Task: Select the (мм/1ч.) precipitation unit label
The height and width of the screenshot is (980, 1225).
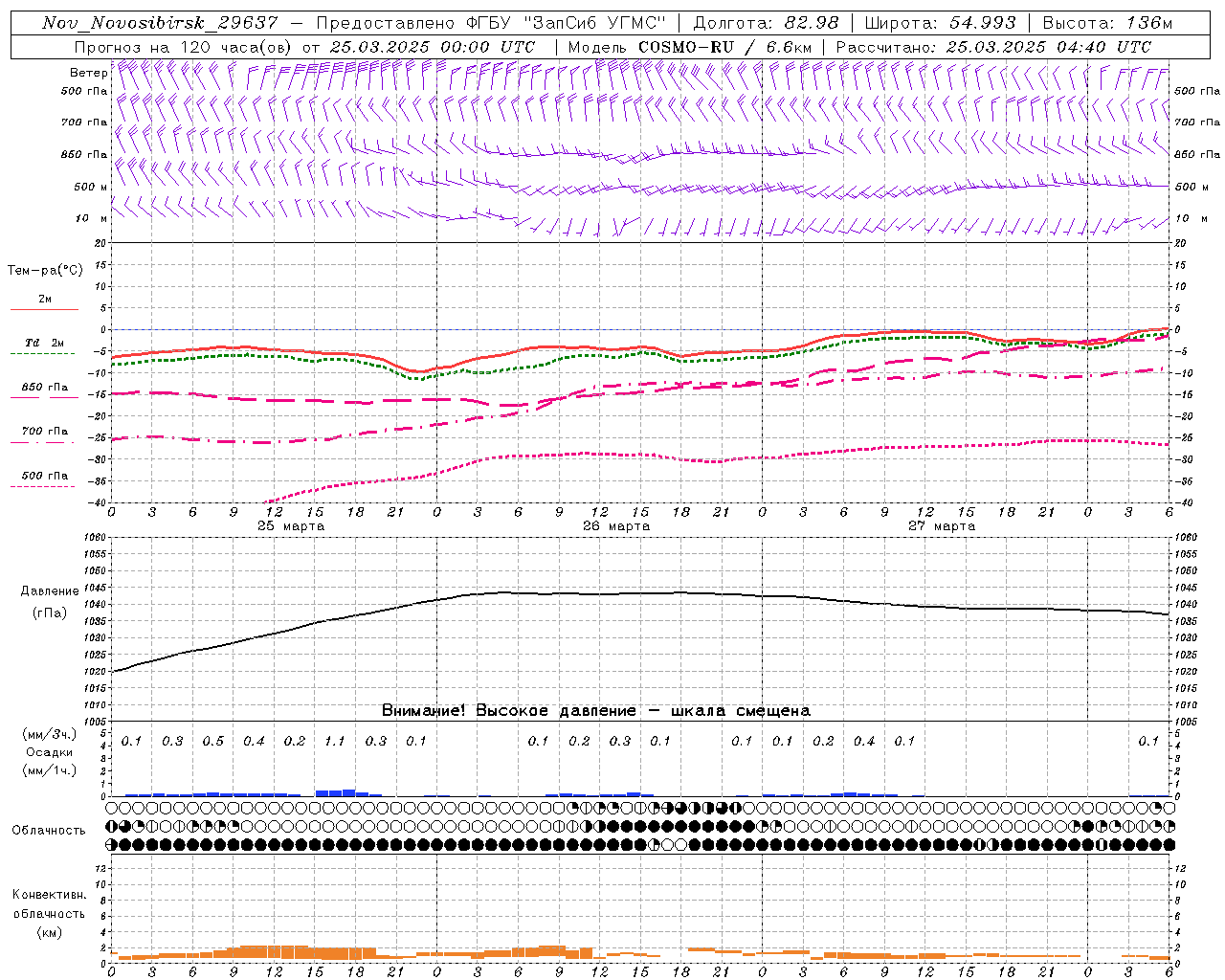Action: tap(50, 770)
